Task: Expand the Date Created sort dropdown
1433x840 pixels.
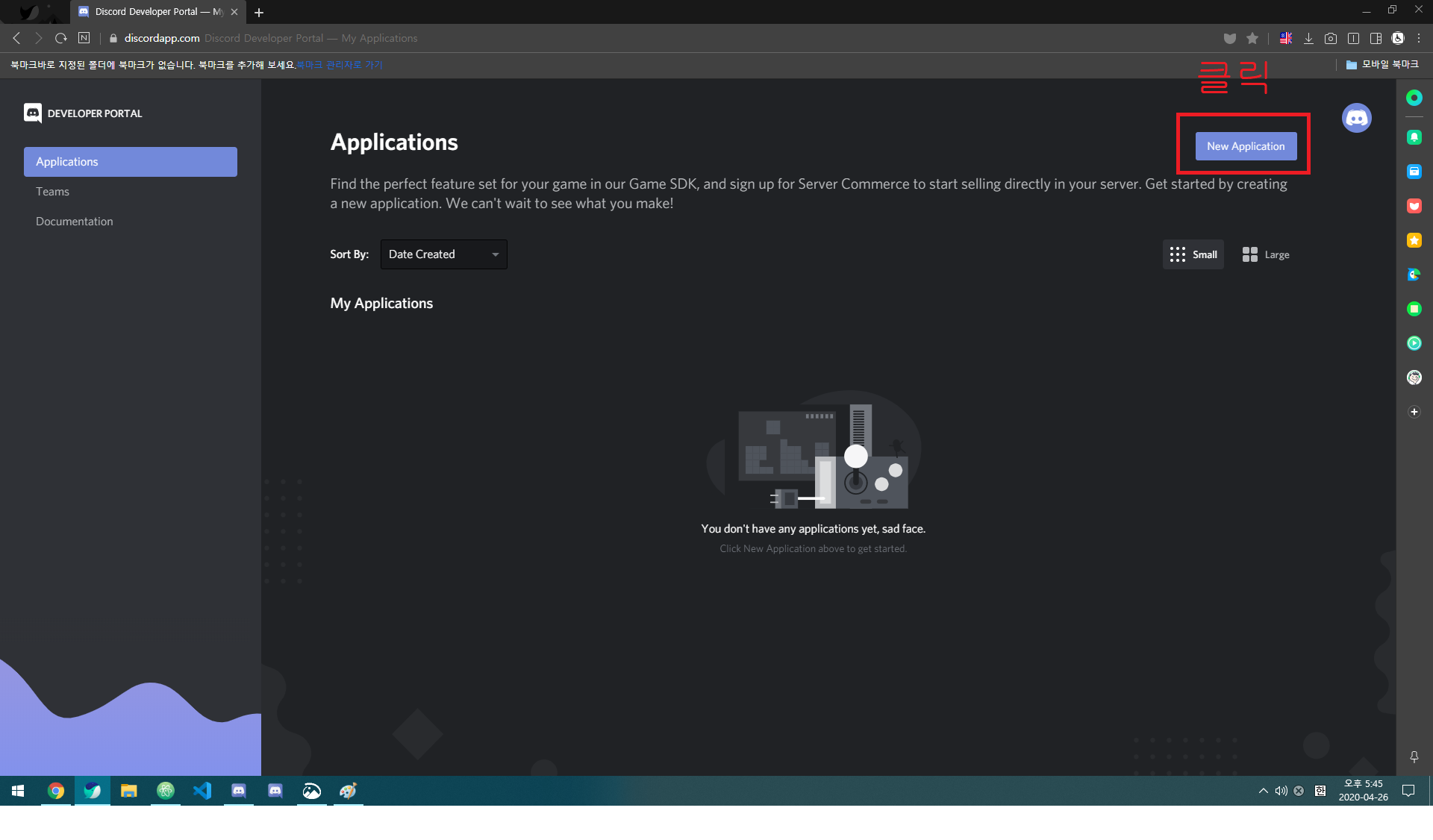Action: pyautogui.click(x=444, y=254)
